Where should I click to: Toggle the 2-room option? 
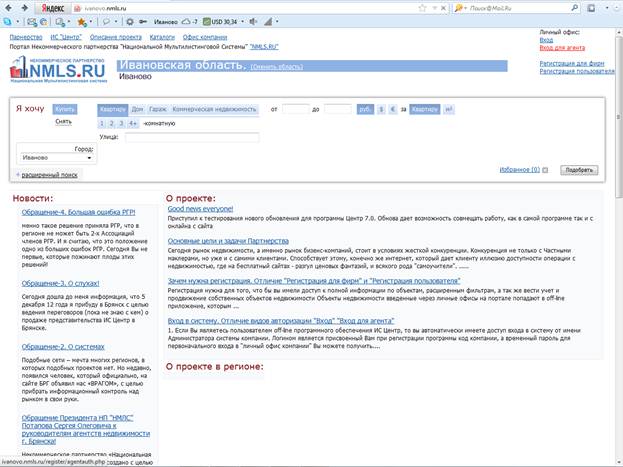click(112, 124)
